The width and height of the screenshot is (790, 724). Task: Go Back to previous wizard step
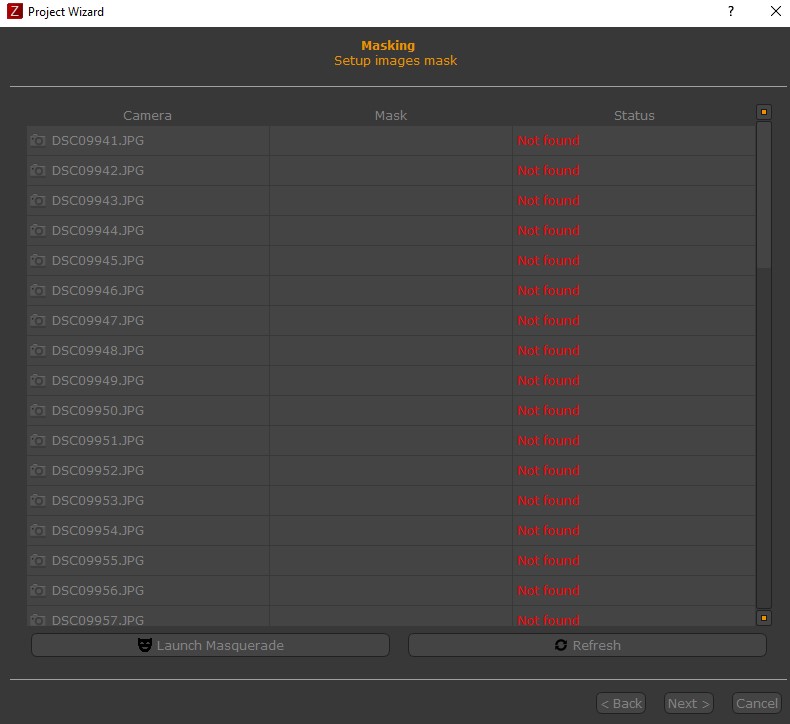coord(620,703)
